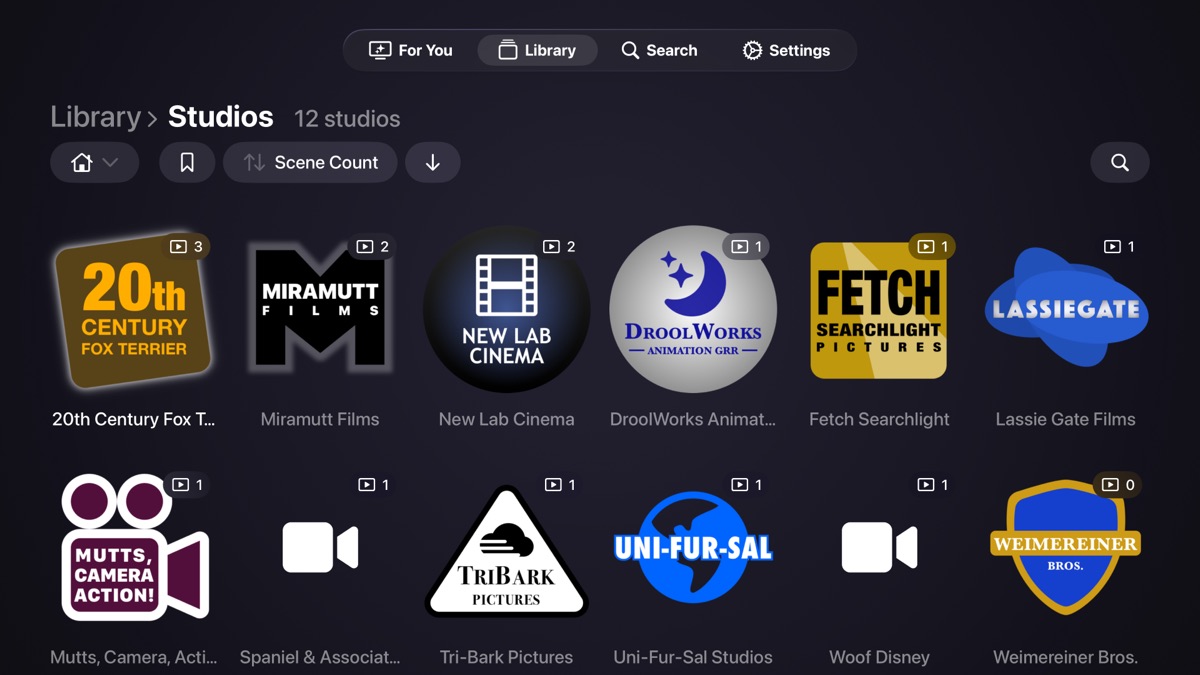1200x675 pixels.
Task: Expand the home filter dropdown
Action: (95, 162)
